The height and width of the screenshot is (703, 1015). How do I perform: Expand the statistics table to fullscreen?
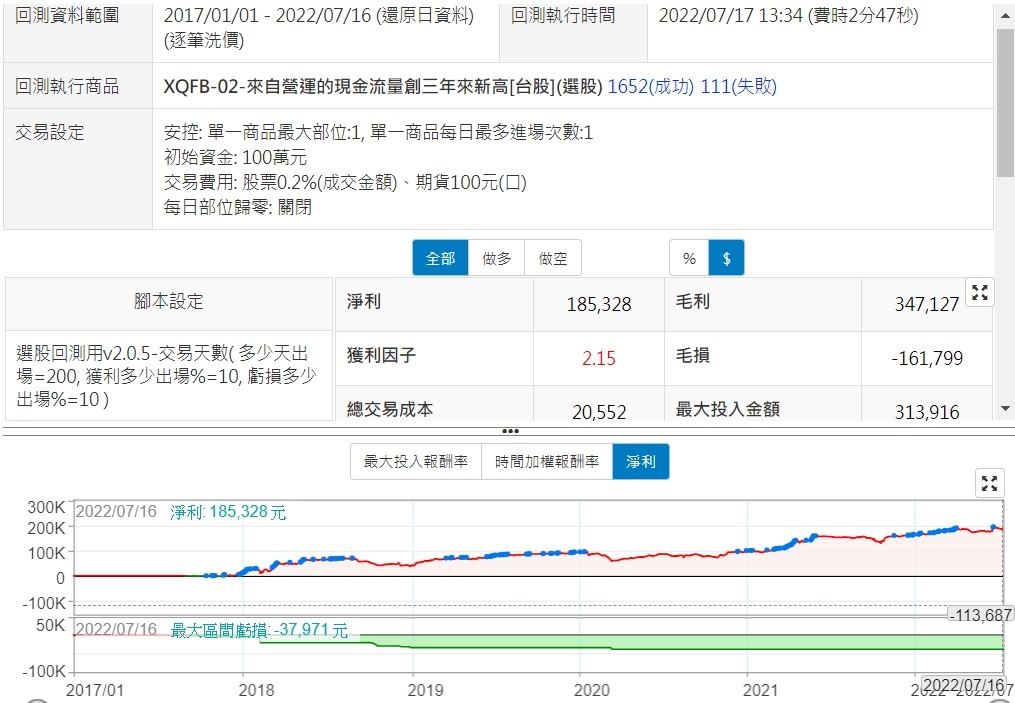pos(980,293)
